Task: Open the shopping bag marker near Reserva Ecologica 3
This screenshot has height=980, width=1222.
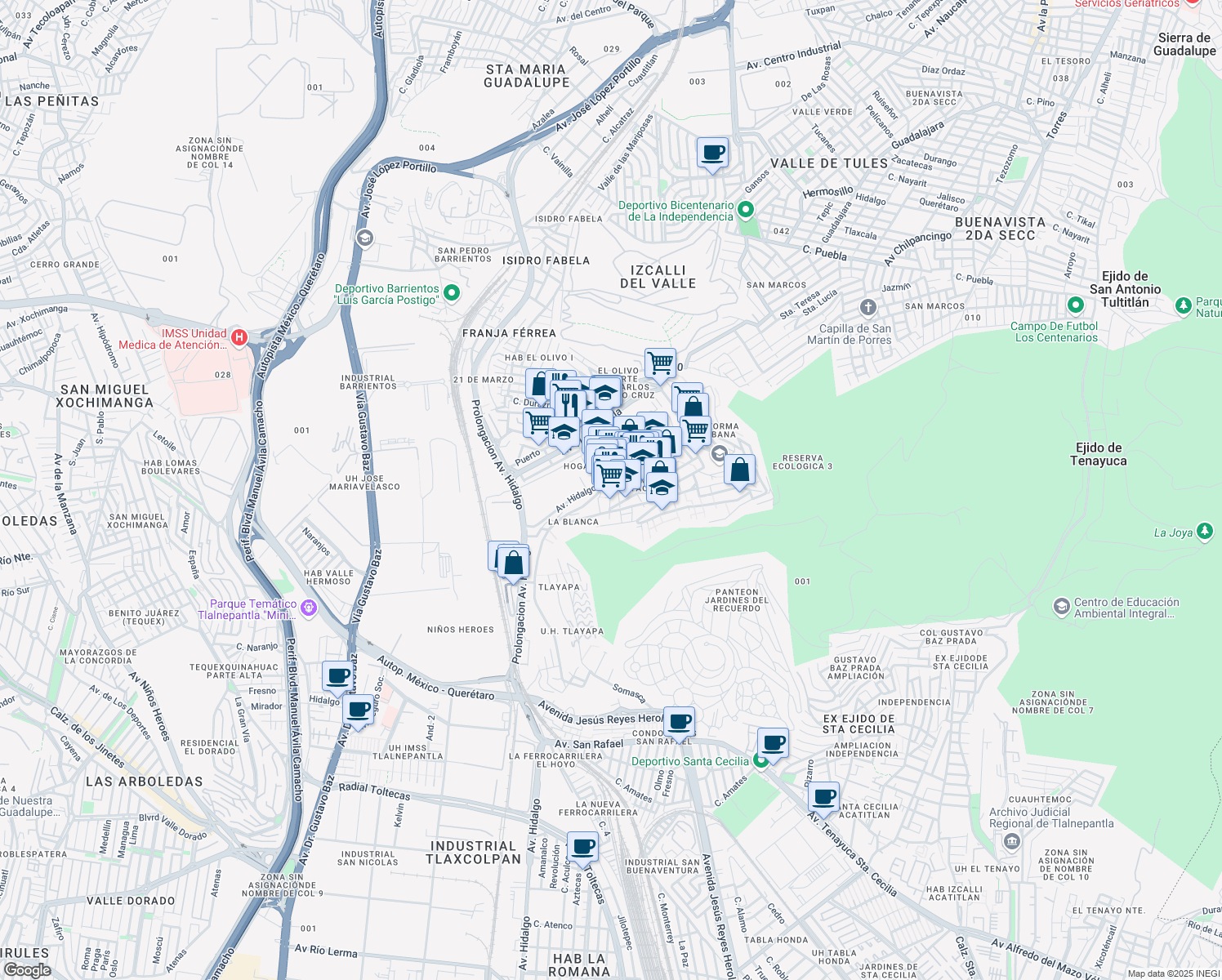Action: click(x=739, y=470)
